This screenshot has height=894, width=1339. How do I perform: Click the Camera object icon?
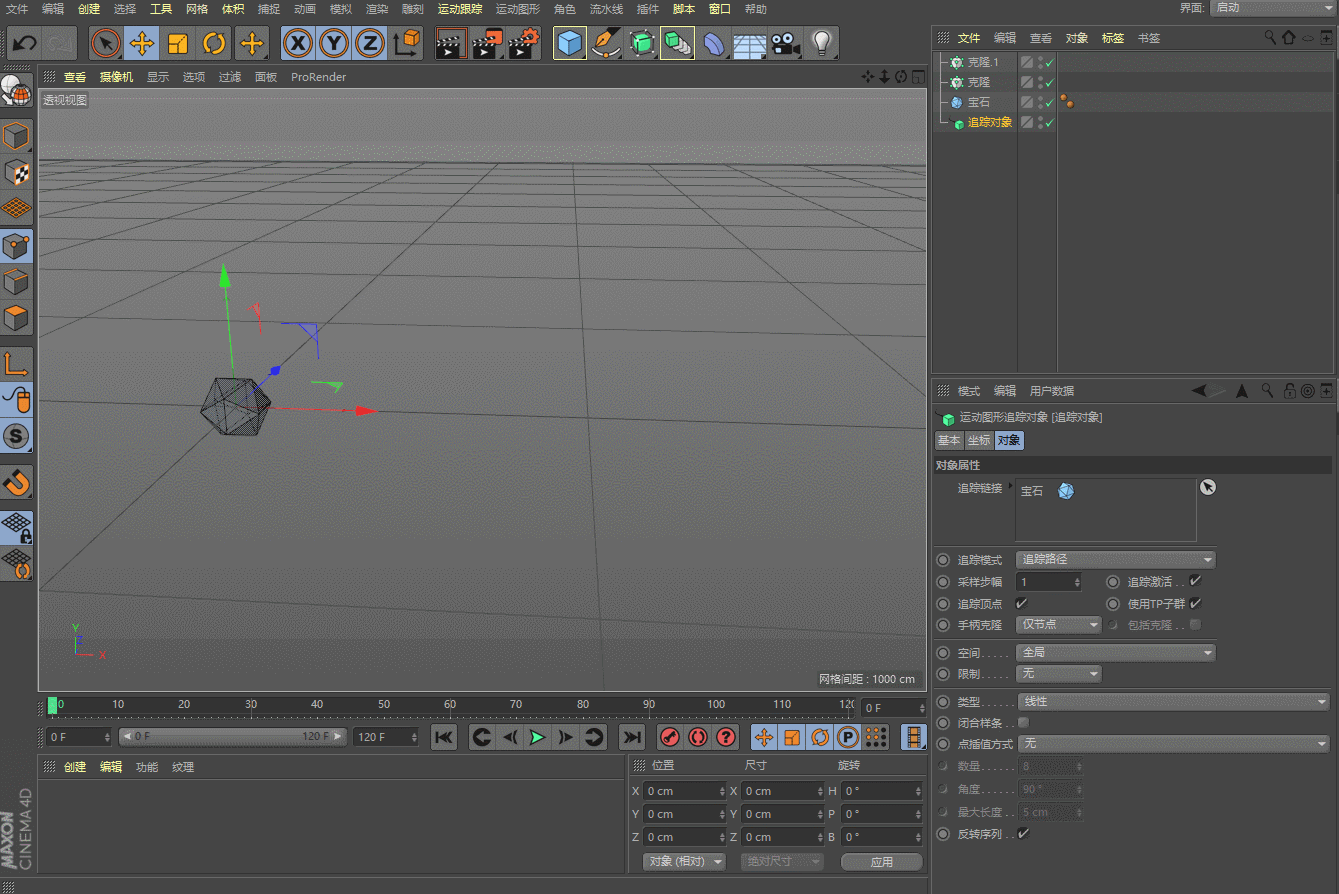pos(786,43)
